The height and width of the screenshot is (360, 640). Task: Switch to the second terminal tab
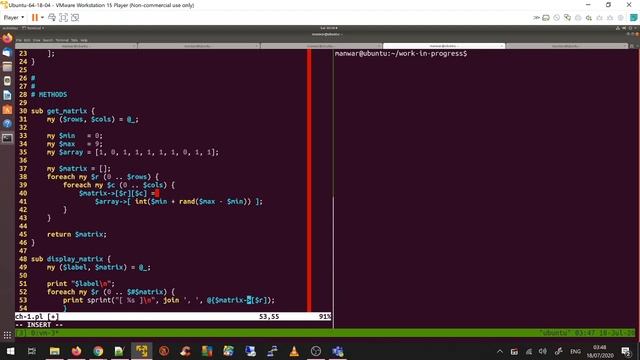[x=198, y=46]
